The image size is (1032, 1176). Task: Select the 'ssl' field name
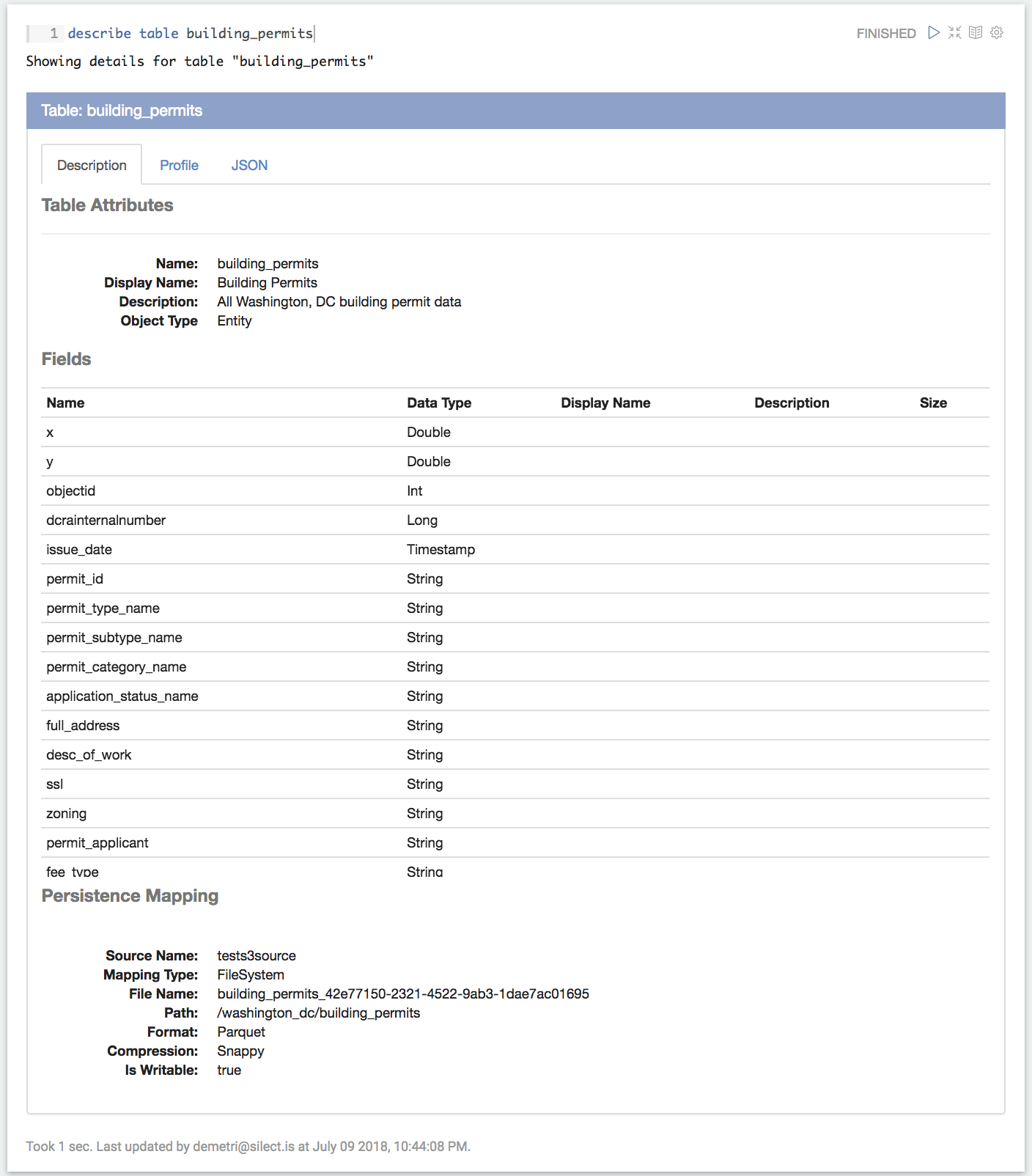pos(55,784)
